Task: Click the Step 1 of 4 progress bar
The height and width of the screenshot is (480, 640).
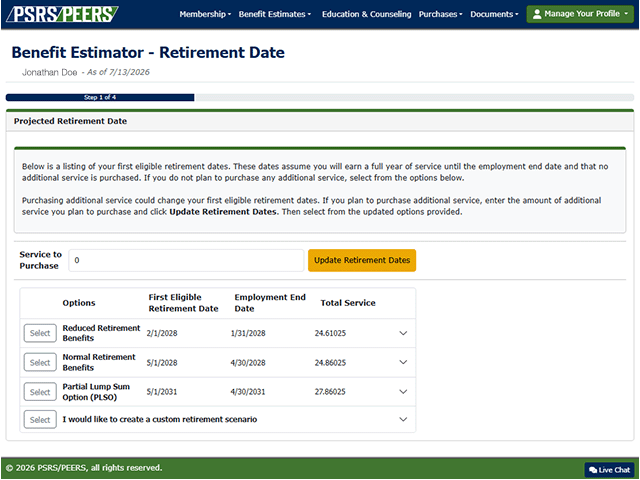Action: [100, 97]
